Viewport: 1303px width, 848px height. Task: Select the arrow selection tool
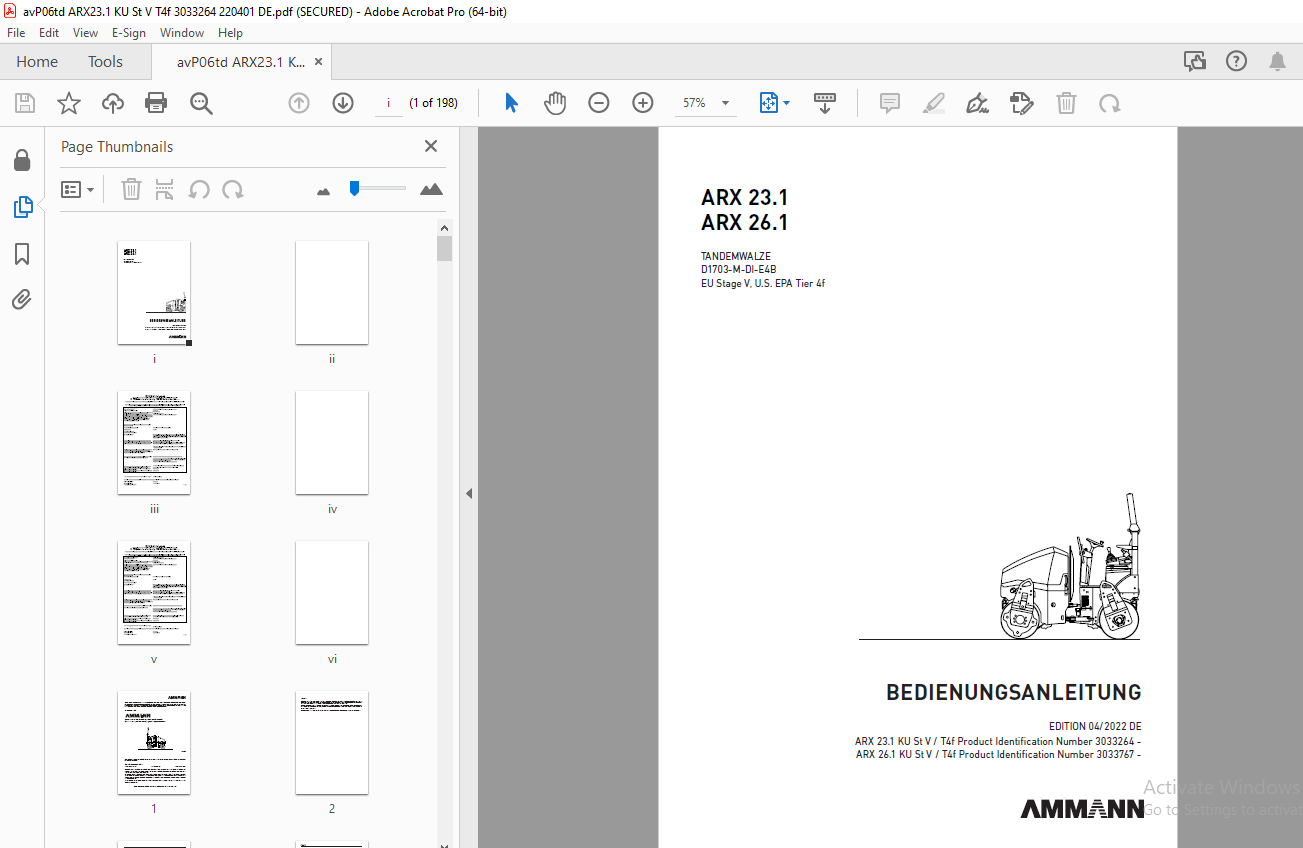(x=512, y=103)
